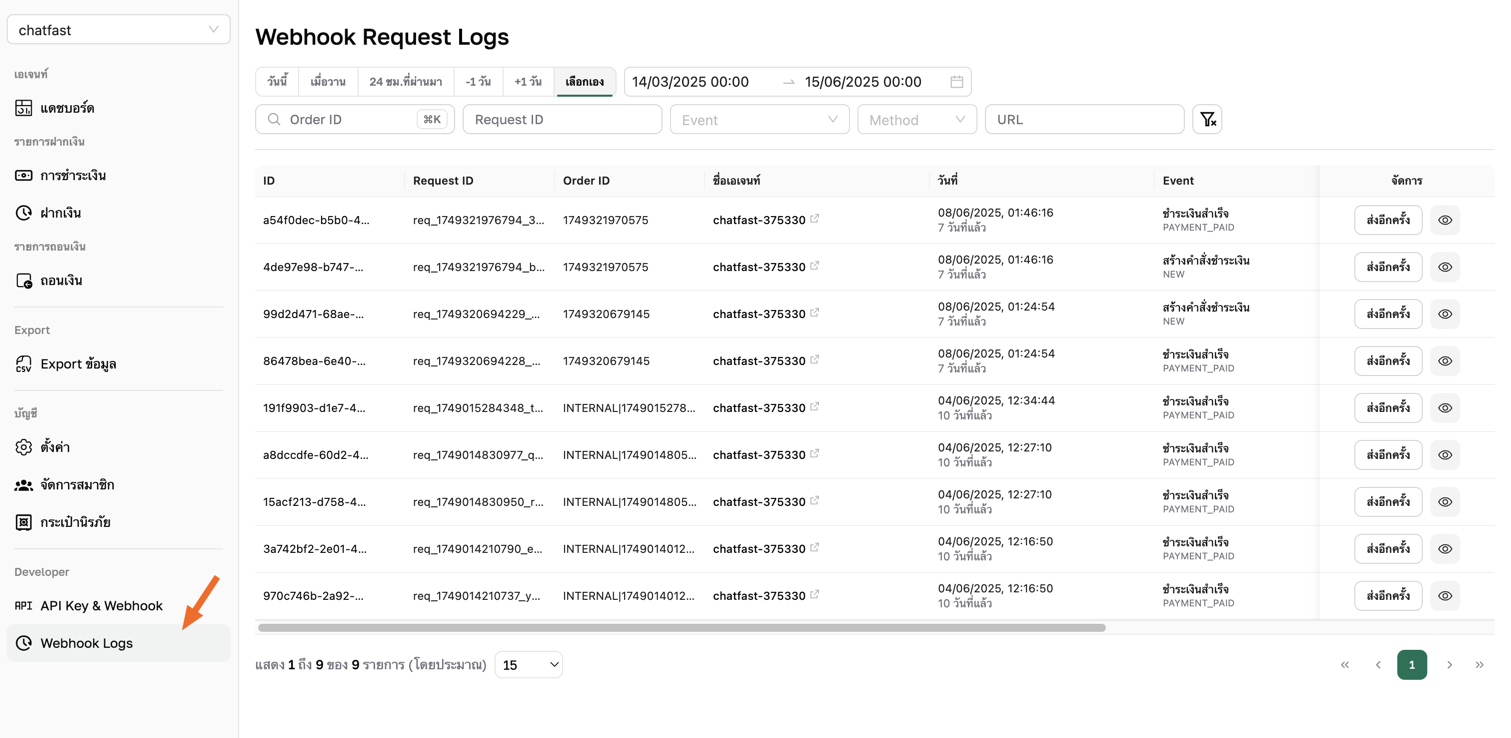Open eye icon on the 1749320679145 NEW row
The image size is (1511, 738).
click(1444, 313)
